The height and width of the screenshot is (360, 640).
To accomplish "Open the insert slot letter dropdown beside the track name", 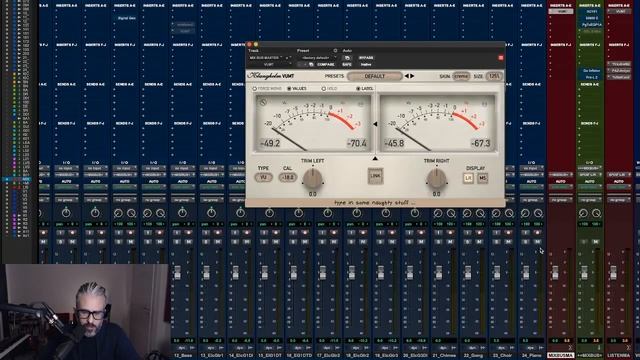I will [x=289, y=58].
